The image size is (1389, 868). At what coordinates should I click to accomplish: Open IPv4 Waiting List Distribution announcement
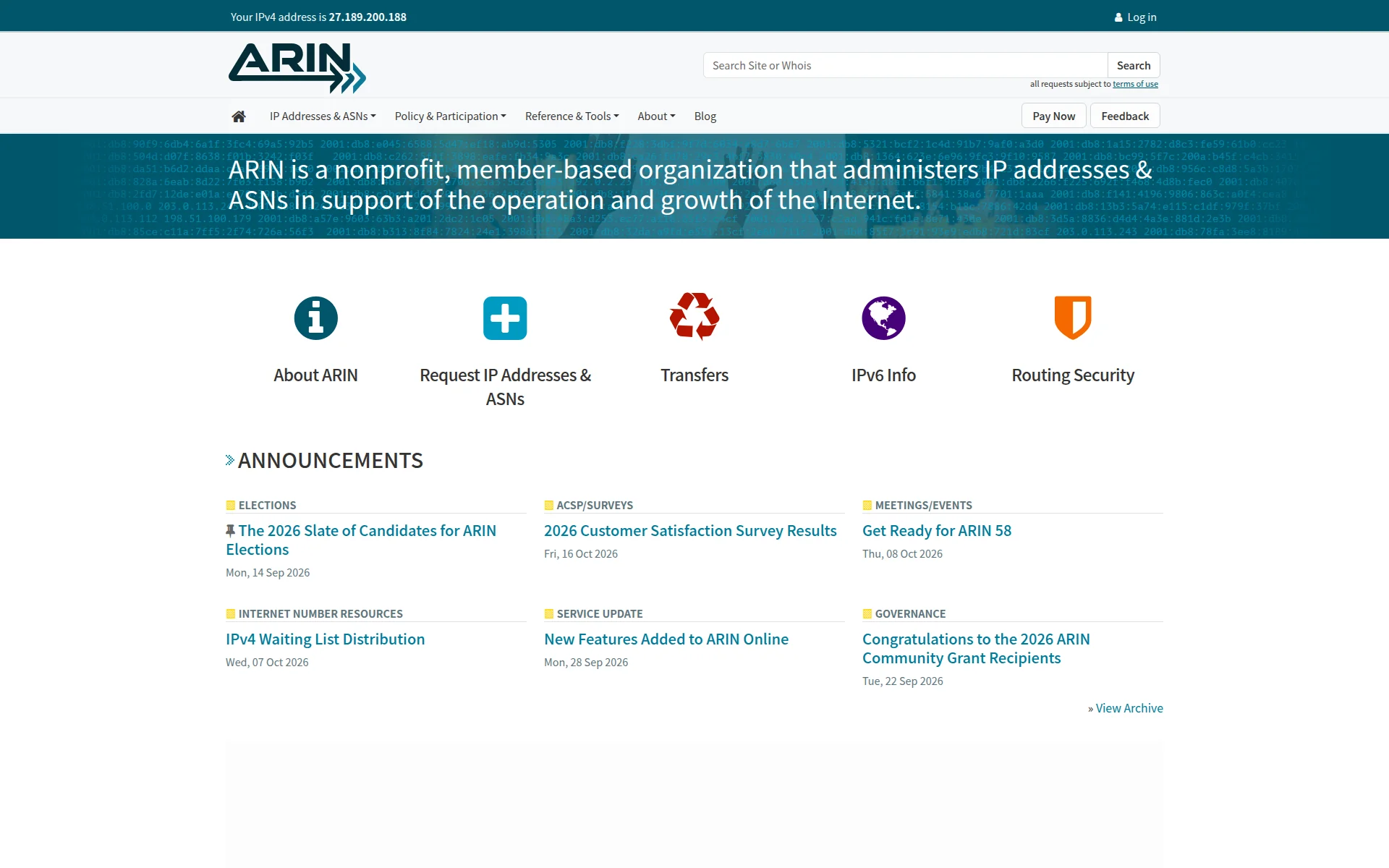(x=325, y=639)
